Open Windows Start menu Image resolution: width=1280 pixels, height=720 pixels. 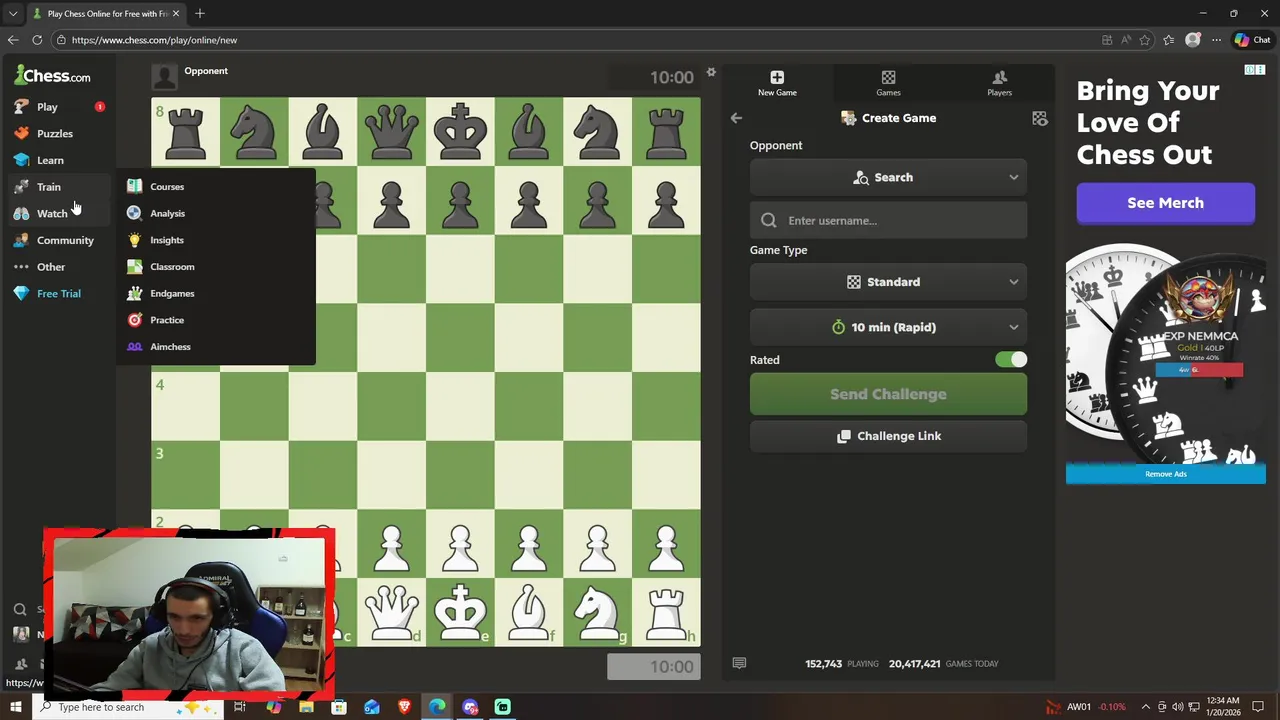15,707
